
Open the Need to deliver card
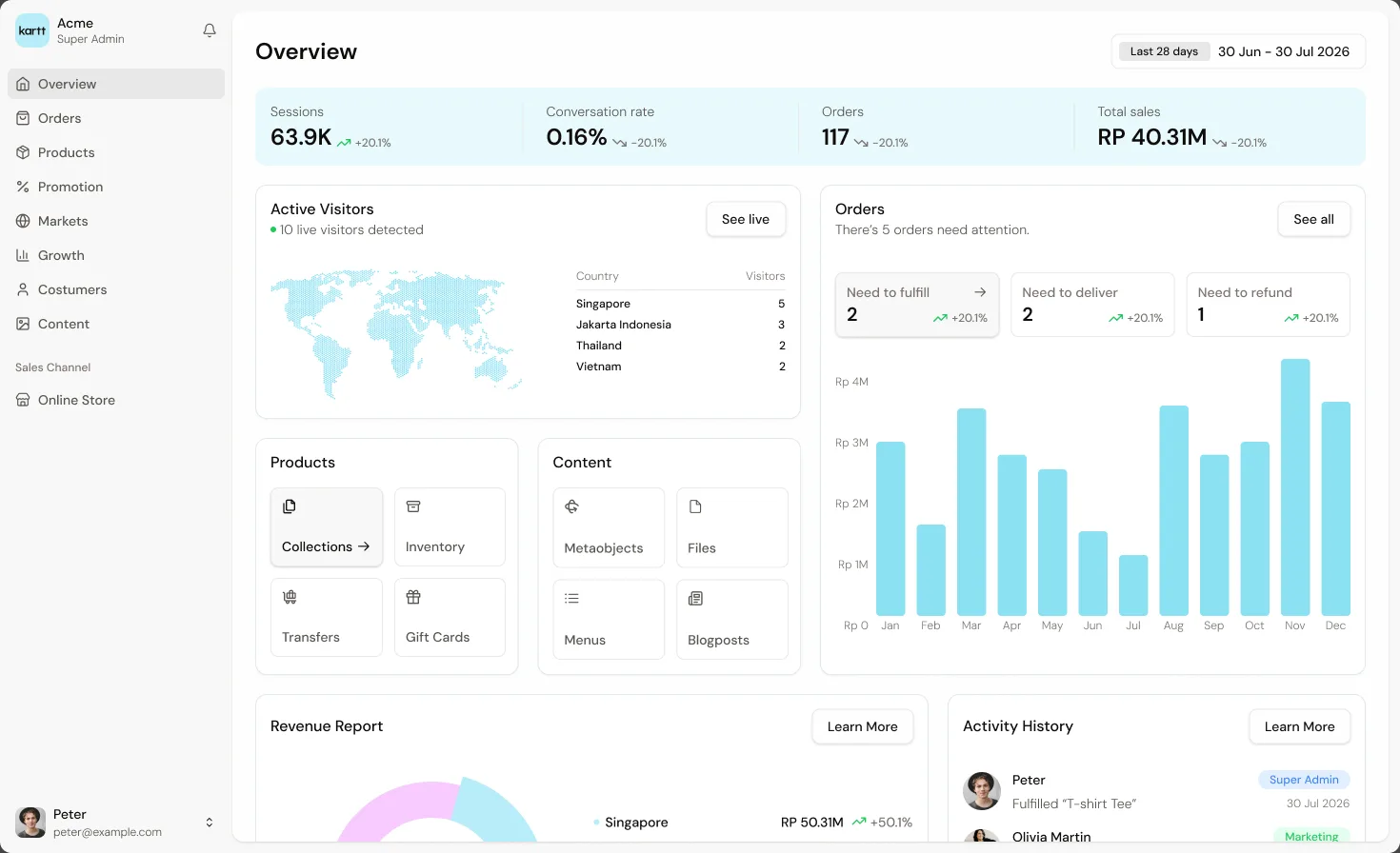1092,305
